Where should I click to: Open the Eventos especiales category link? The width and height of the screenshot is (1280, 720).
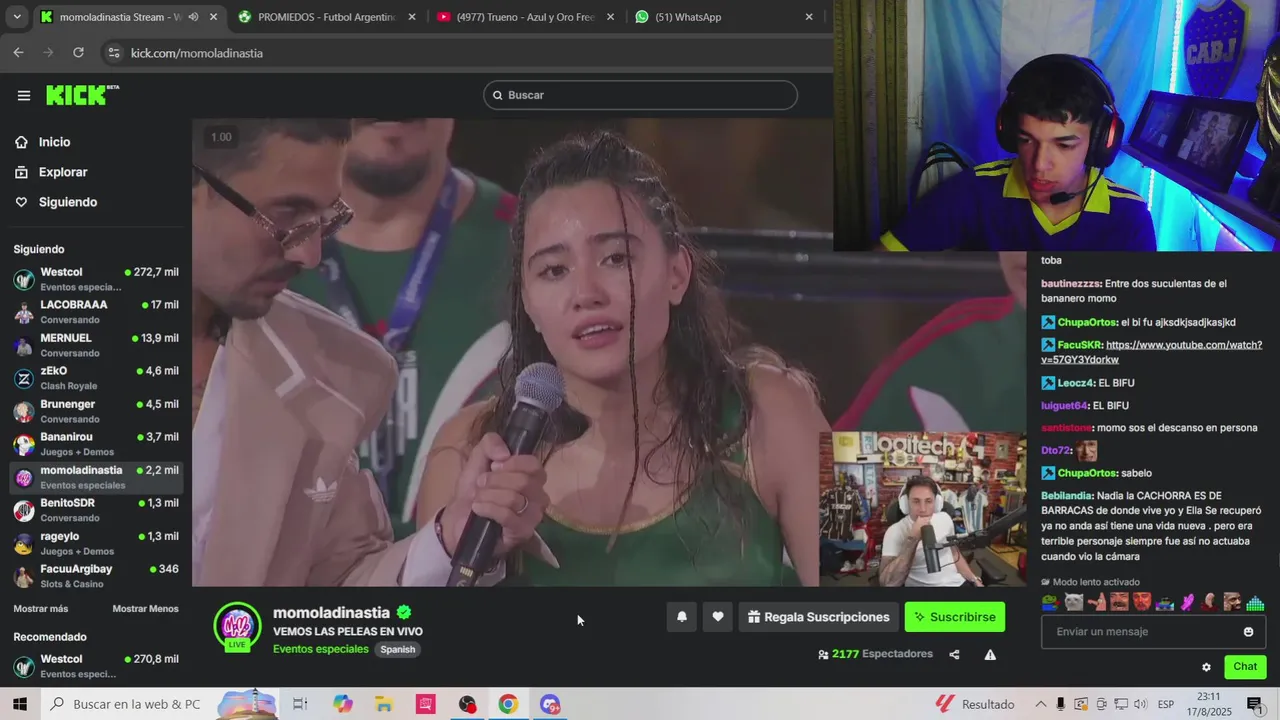(x=321, y=649)
